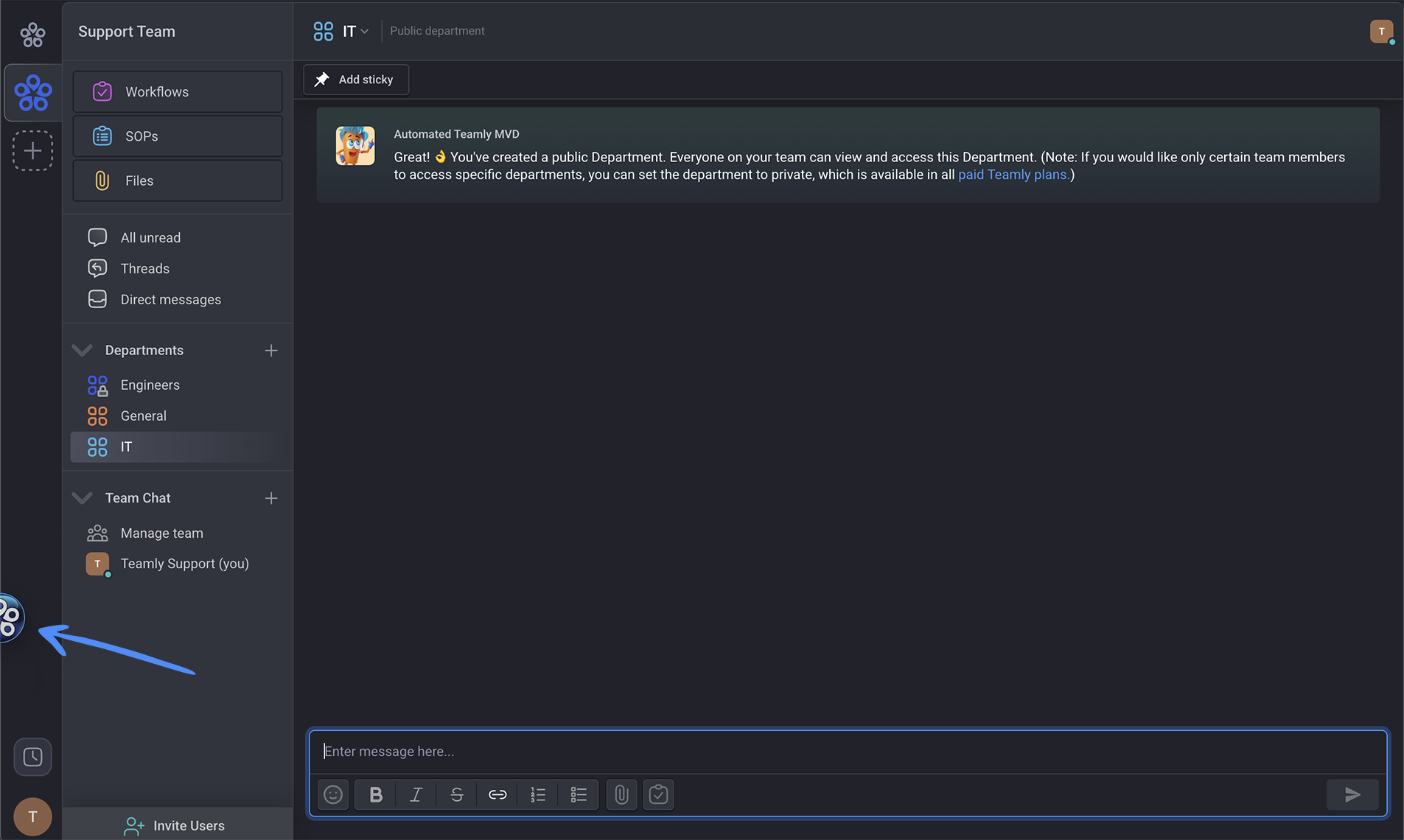Select the IT department in sidebar
1404x840 pixels.
(x=178, y=447)
